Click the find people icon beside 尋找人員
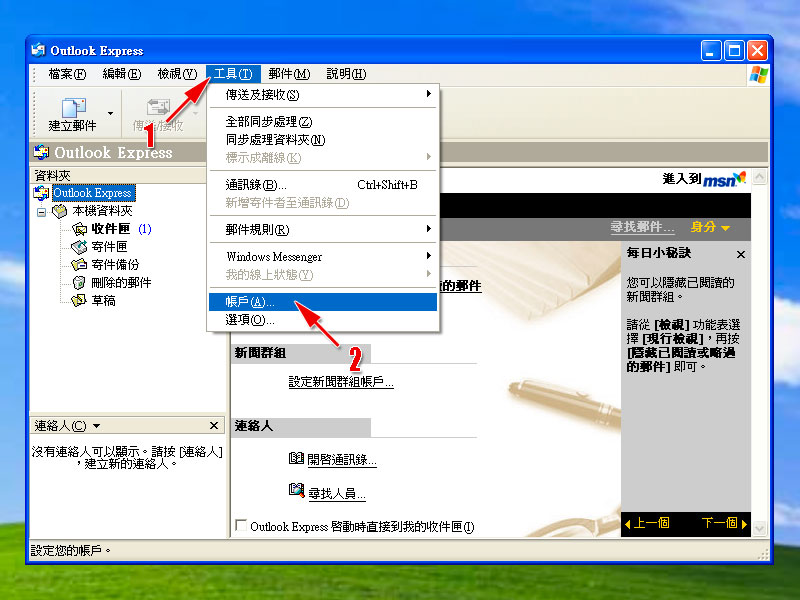The height and width of the screenshot is (600, 800). tap(296, 491)
